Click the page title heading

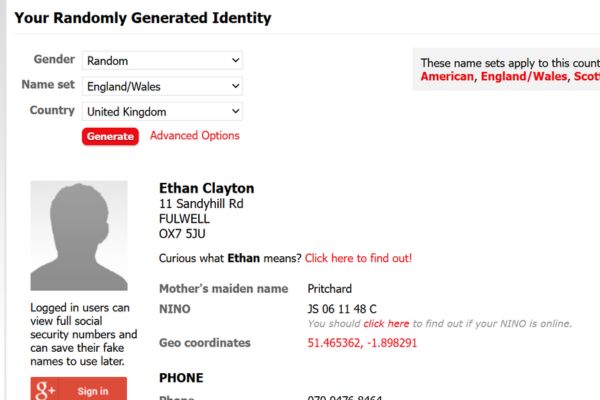(x=143, y=18)
